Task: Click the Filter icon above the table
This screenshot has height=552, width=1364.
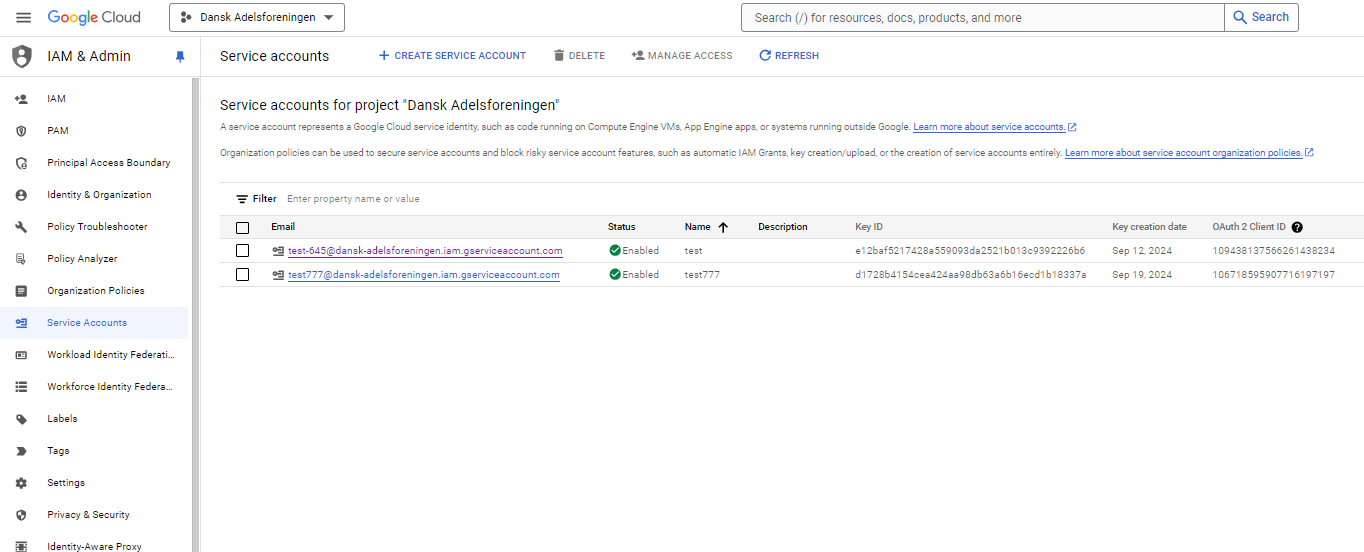Action: (242, 199)
